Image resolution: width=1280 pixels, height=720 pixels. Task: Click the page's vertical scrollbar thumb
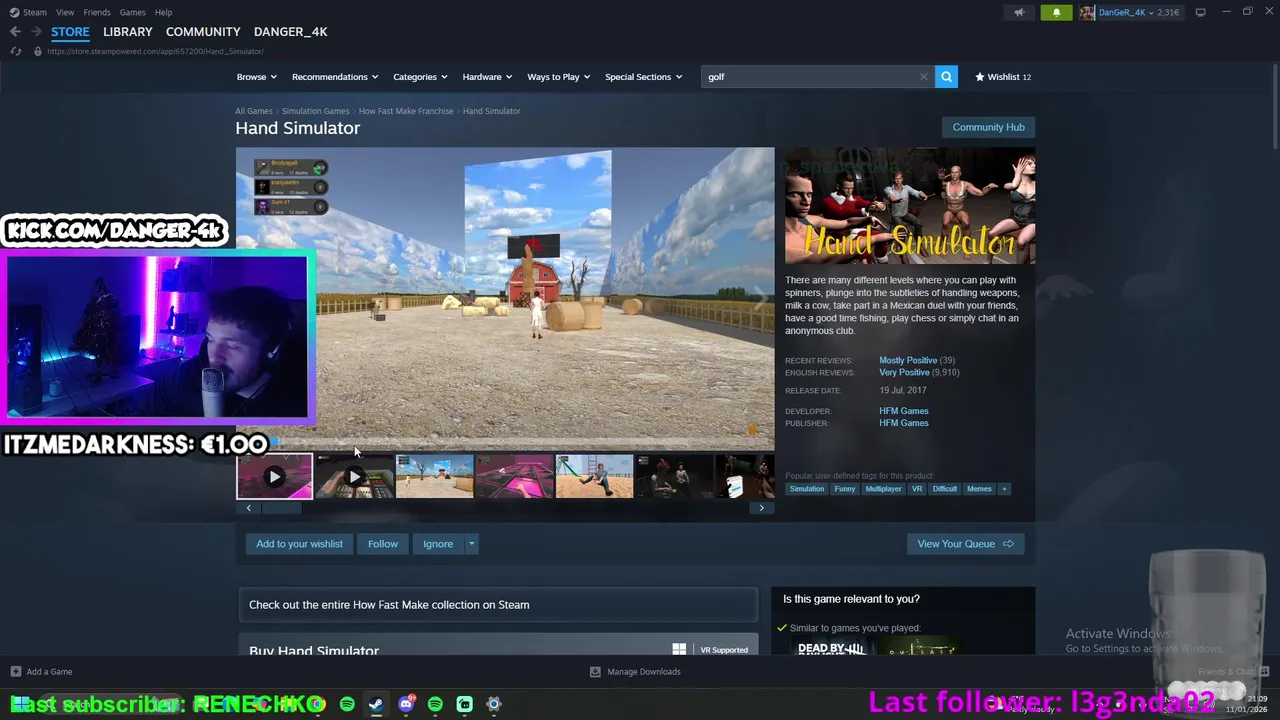pyautogui.click(x=1273, y=108)
